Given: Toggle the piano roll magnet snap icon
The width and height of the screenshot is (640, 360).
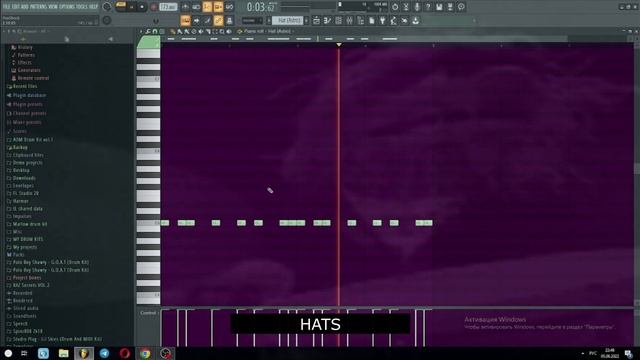Looking at the screenshot, I should [155, 31].
